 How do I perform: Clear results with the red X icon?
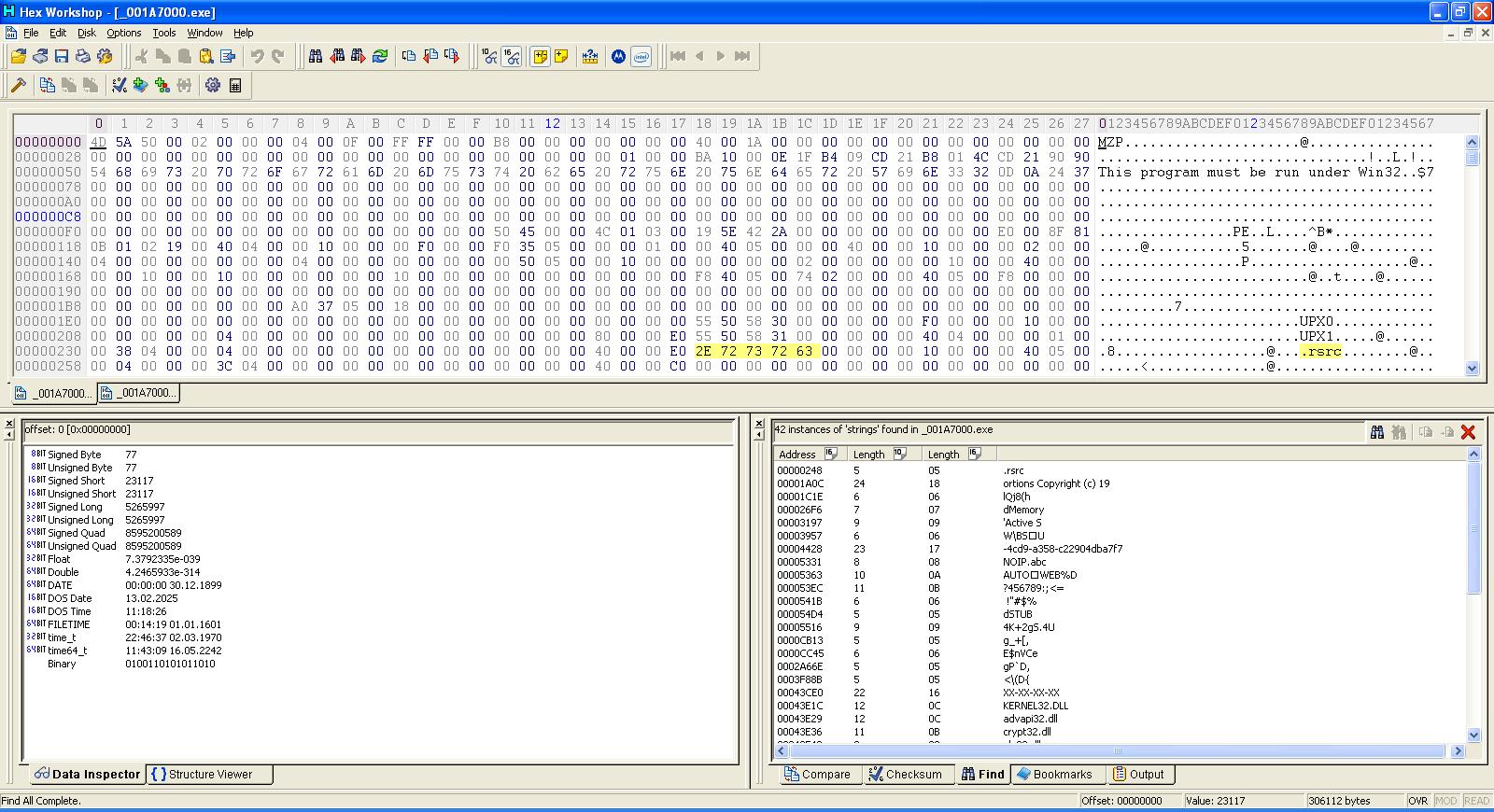pos(1468,431)
